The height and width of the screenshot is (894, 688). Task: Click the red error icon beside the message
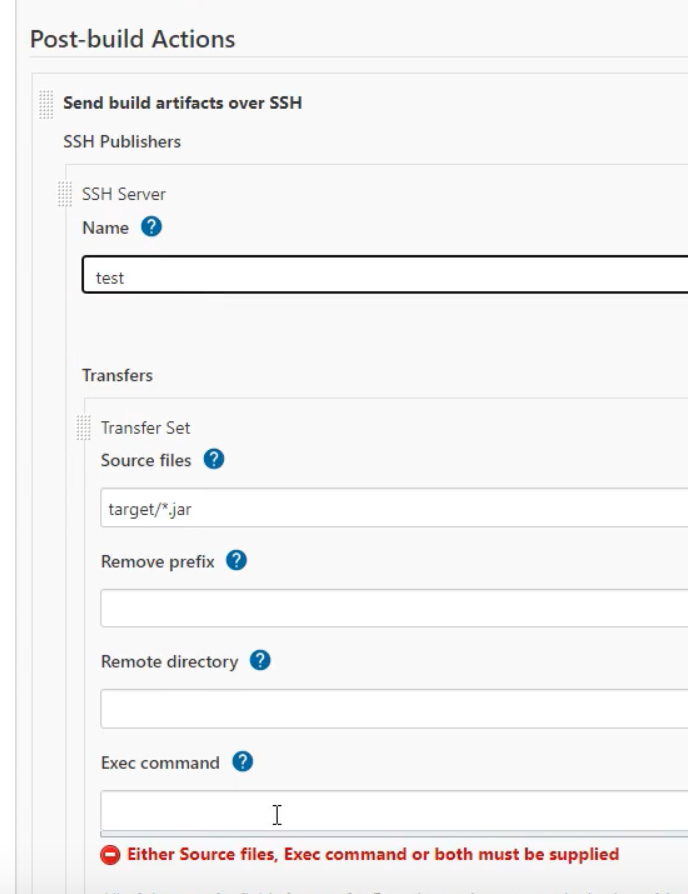[x=110, y=855]
